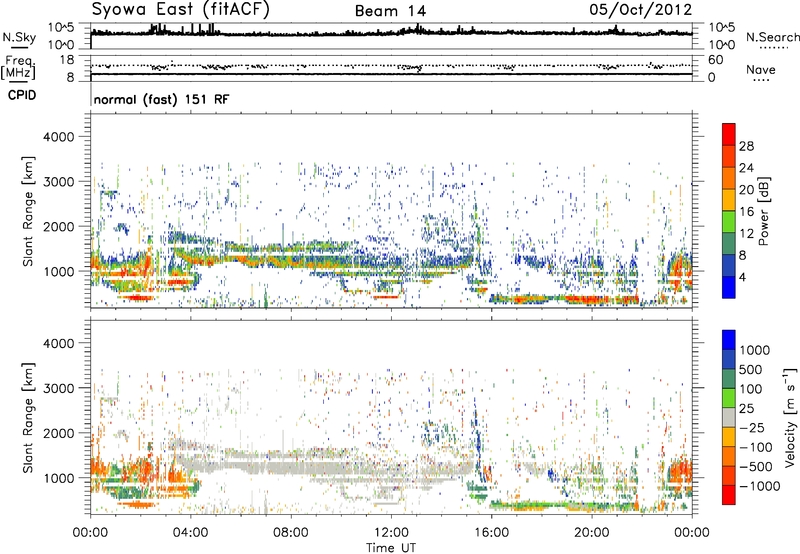Click 'normal (fast) 151 RF' text
The width and height of the screenshot is (800, 554).
click(162, 99)
